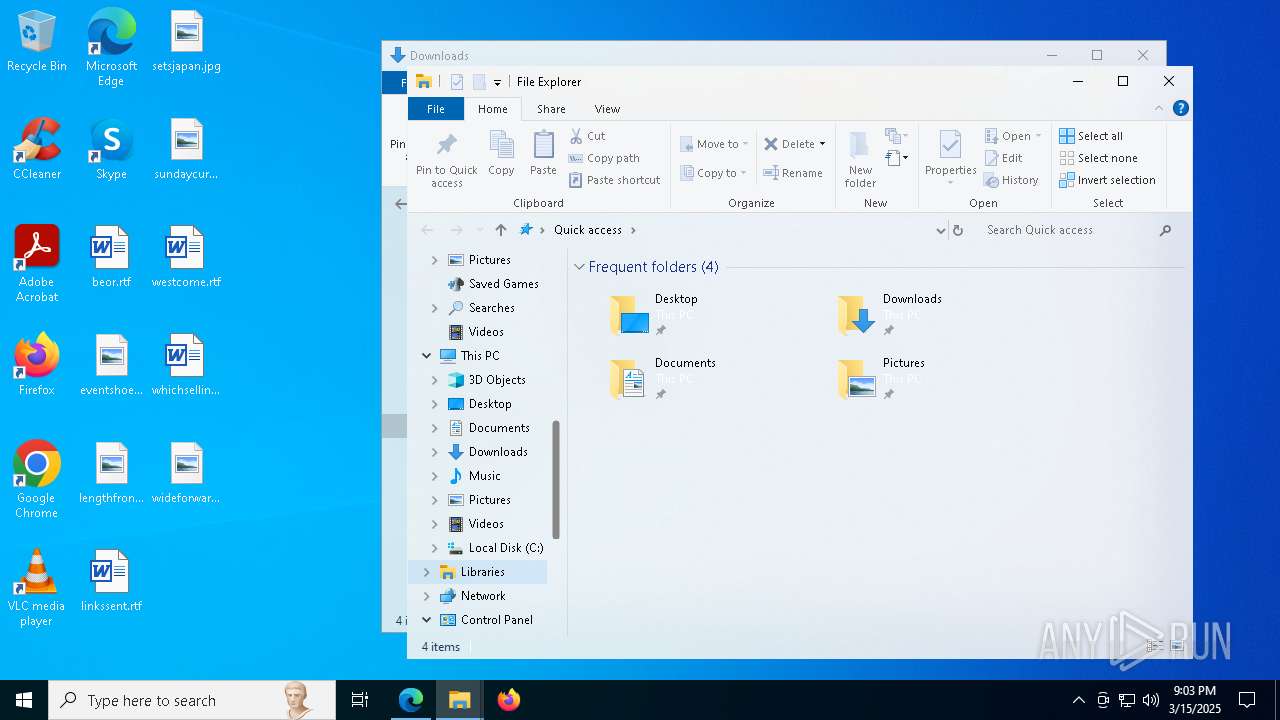The width and height of the screenshot is (1280, 720).
Task: Switch to details view in status bar
Action: [x=1154, y=647]
